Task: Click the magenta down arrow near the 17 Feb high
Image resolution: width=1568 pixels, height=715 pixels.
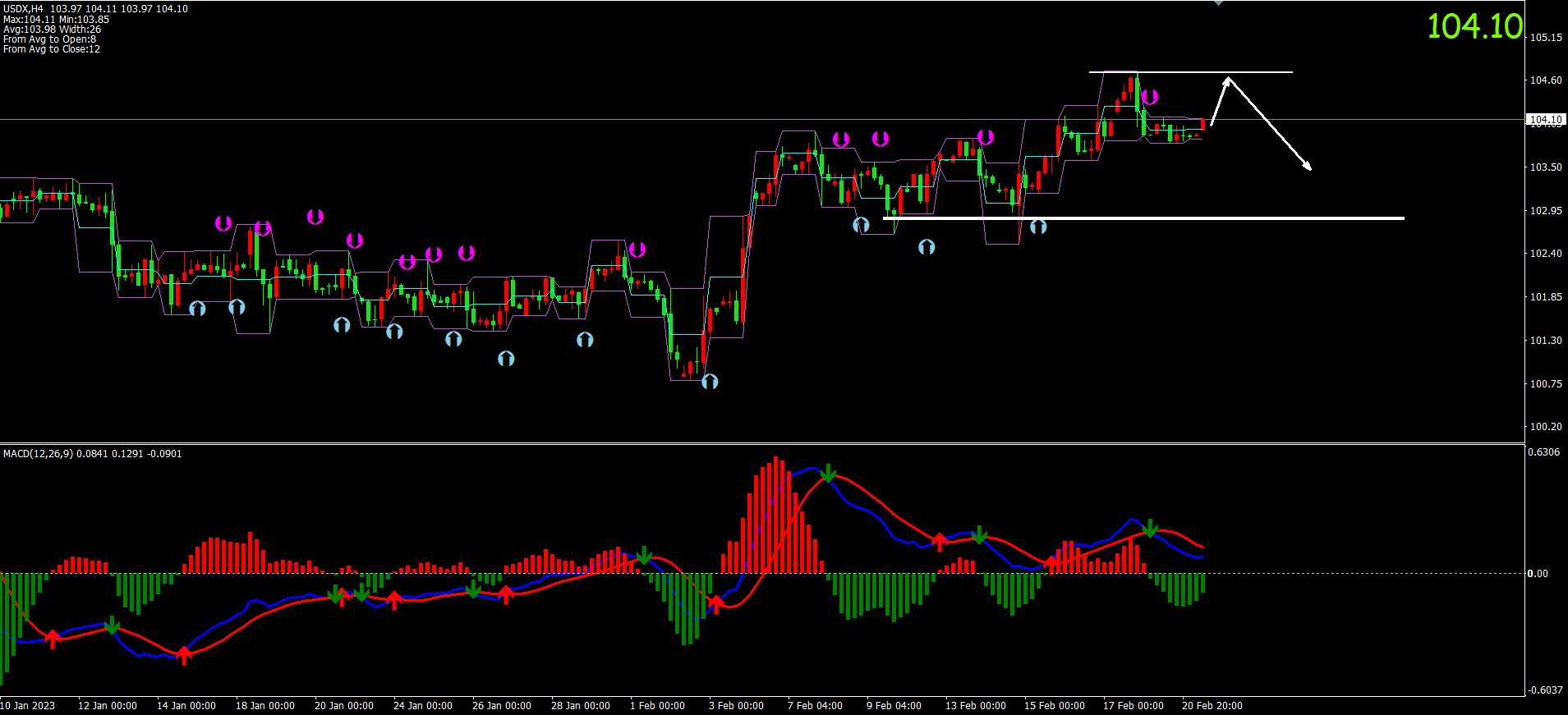Action: point(1150,98)
